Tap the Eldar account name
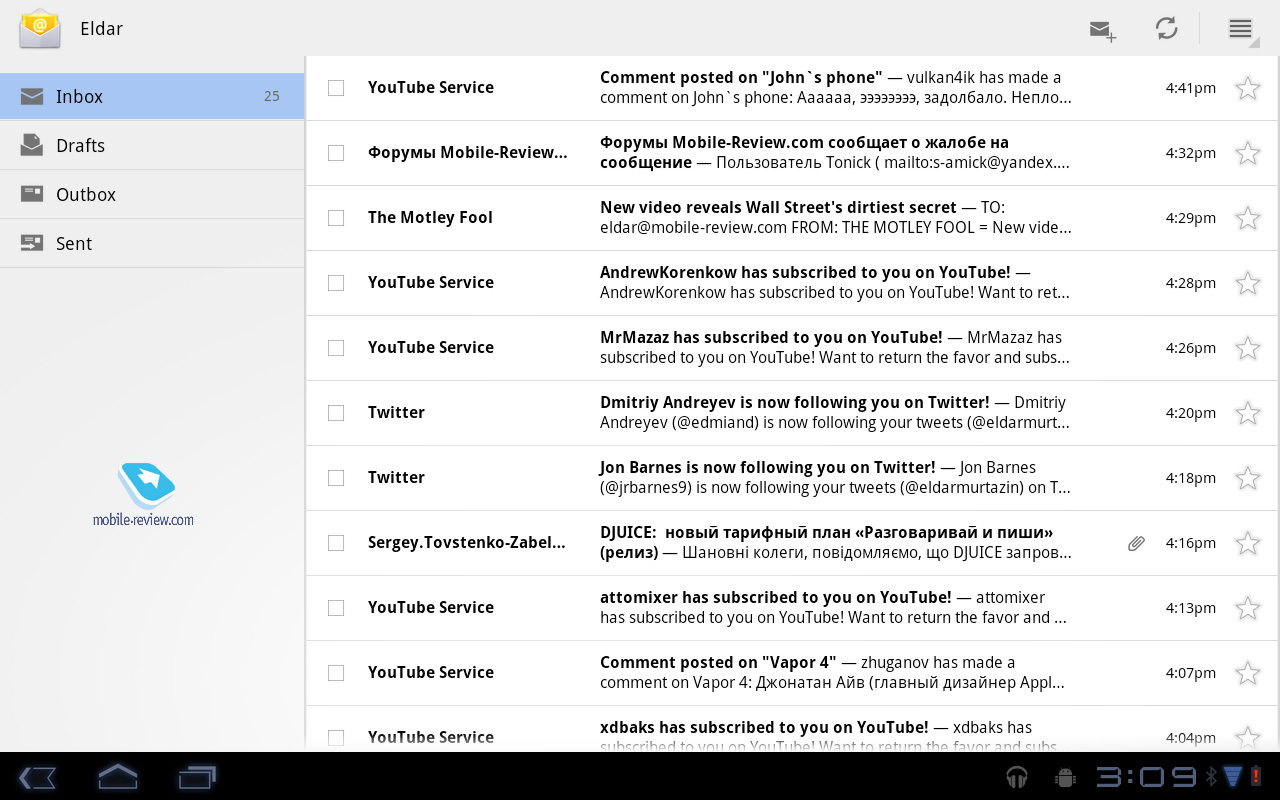 [x=101, y=29]
